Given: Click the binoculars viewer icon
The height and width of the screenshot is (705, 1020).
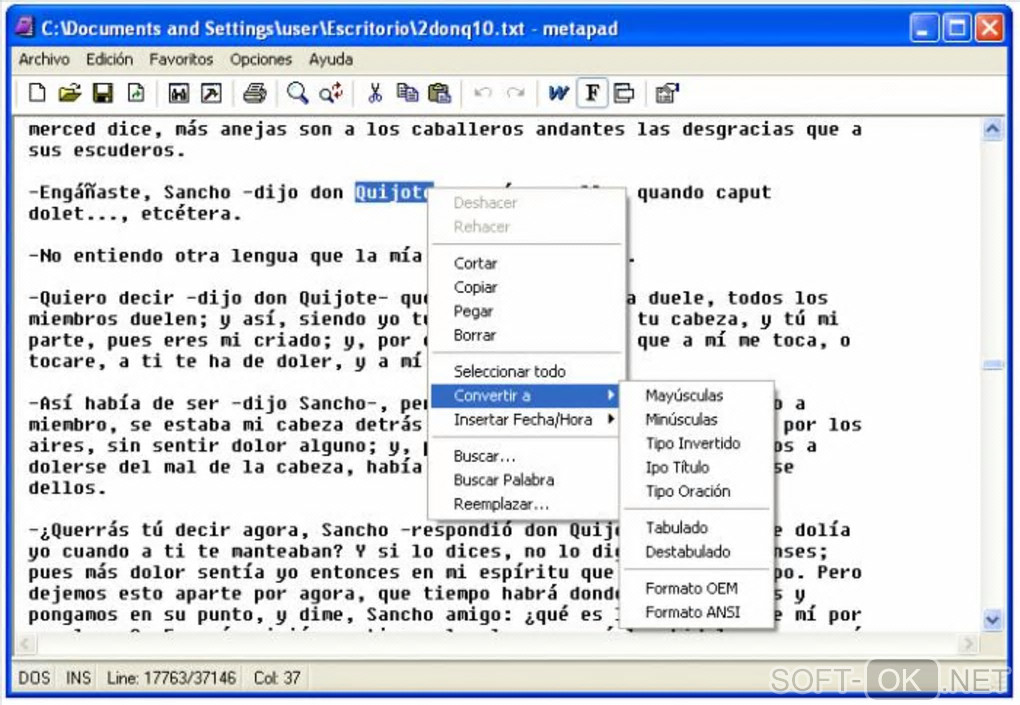Looking at the screenshot, I should 178,94.
